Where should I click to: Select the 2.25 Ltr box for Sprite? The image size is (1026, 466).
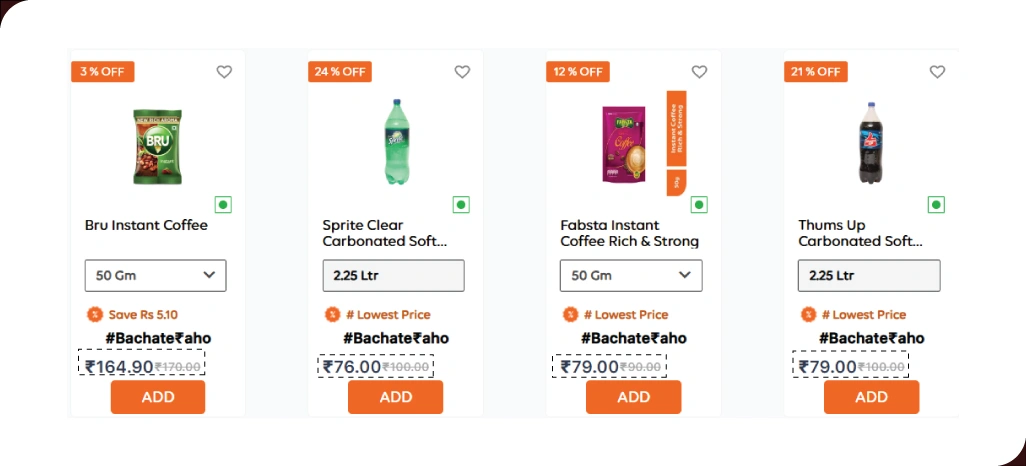pyautogui.click(x=393, y=275)
